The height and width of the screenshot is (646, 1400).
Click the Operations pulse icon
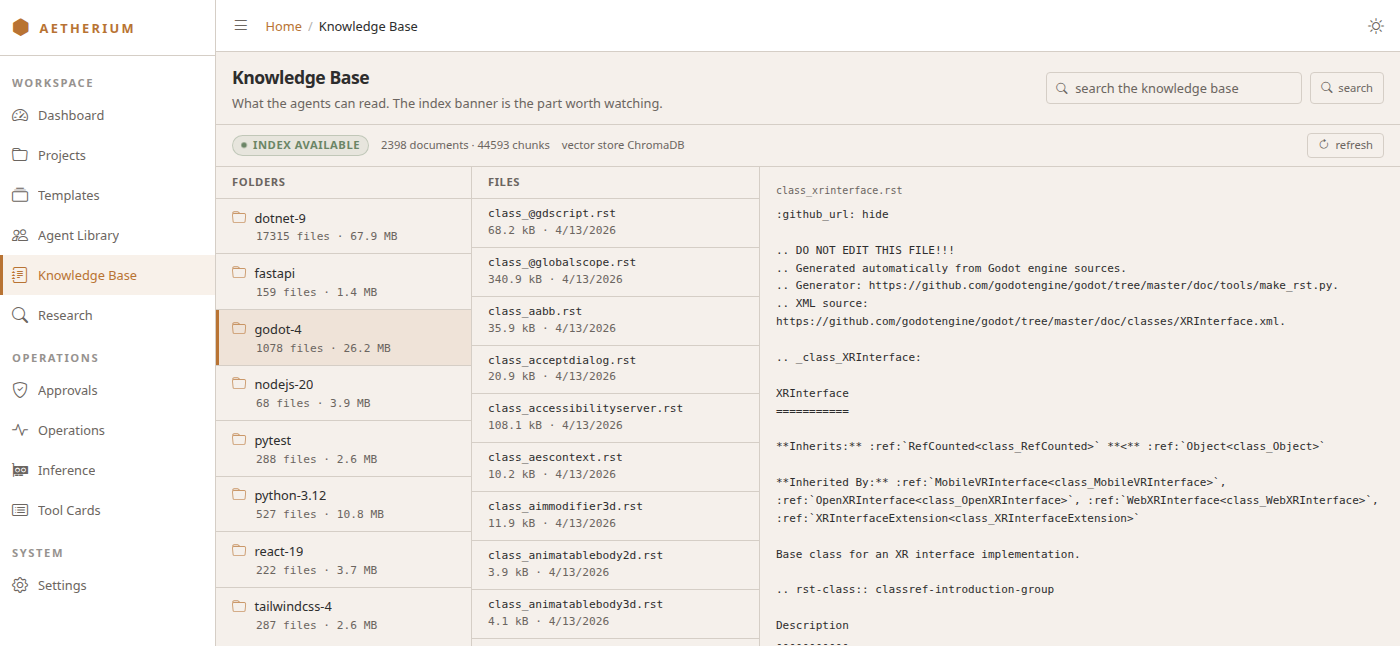coord(20,430)
